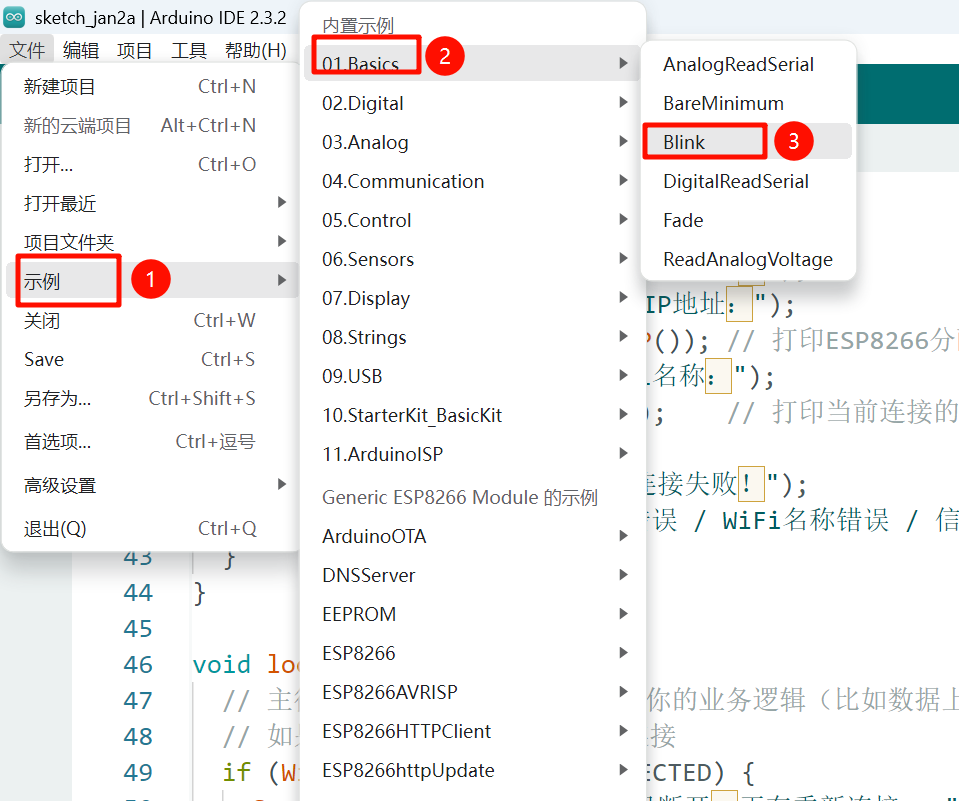Expand the 03.Analog examples submenu
Screen dimensions: 959x801
click(472, 142)
